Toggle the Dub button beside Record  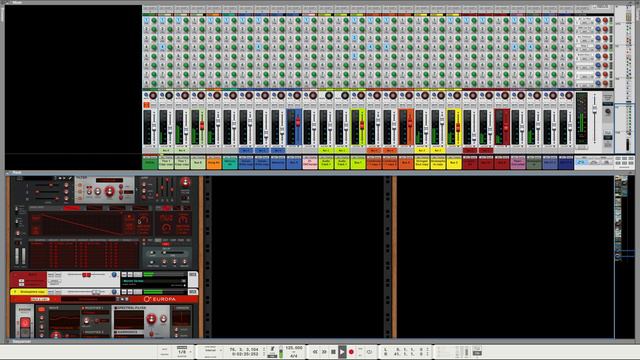[x=360, y=349]
